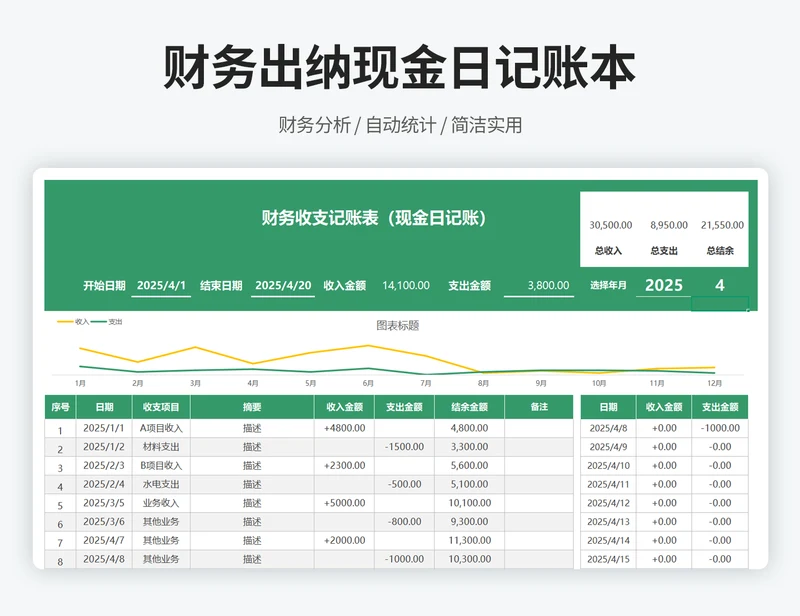Click the 总收入 label
Image resolution: width=800 pixels, height=616 pixels.
tap(608, 251)
